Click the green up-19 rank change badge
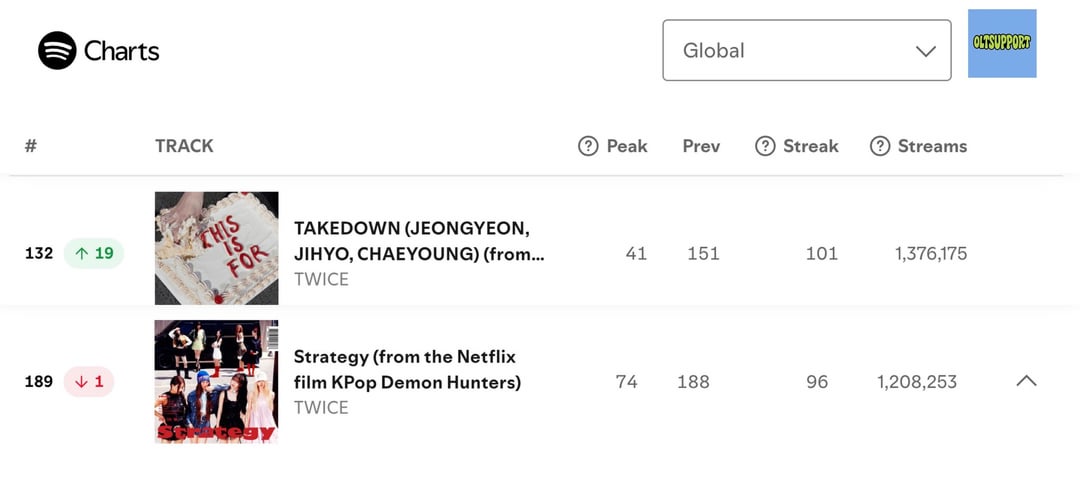 coord(94,253)
